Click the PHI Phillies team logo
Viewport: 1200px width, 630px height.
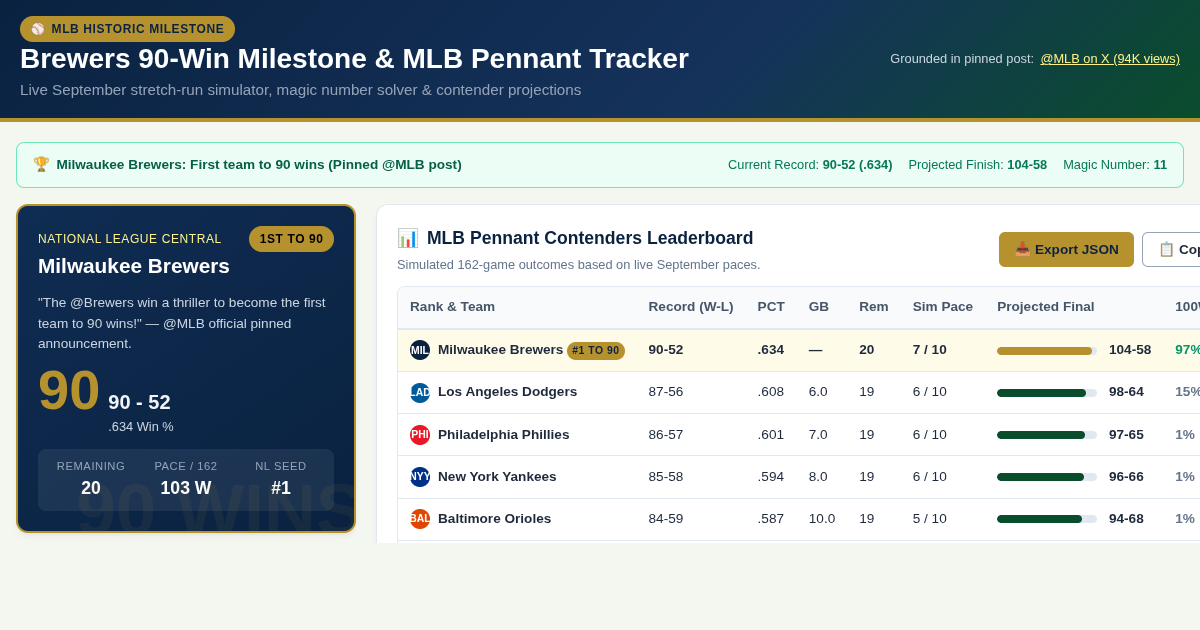(x=420, y=435)
